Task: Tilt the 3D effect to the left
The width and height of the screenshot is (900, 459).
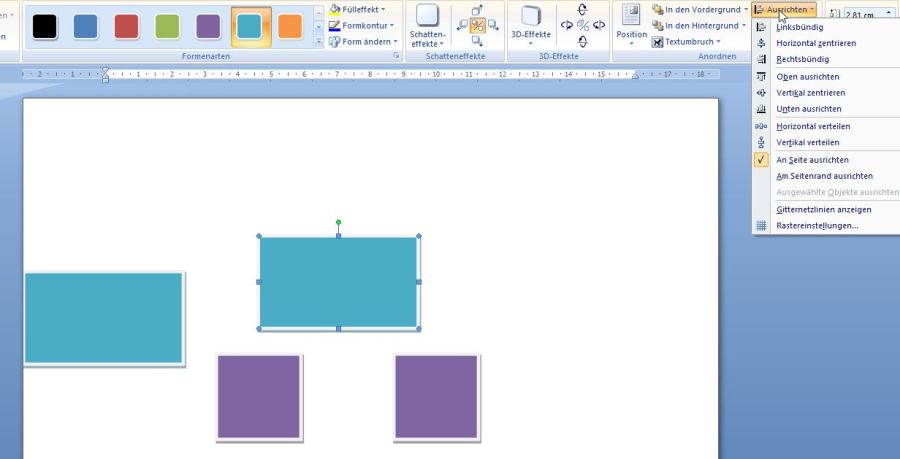Action: (x=567, y=25)
